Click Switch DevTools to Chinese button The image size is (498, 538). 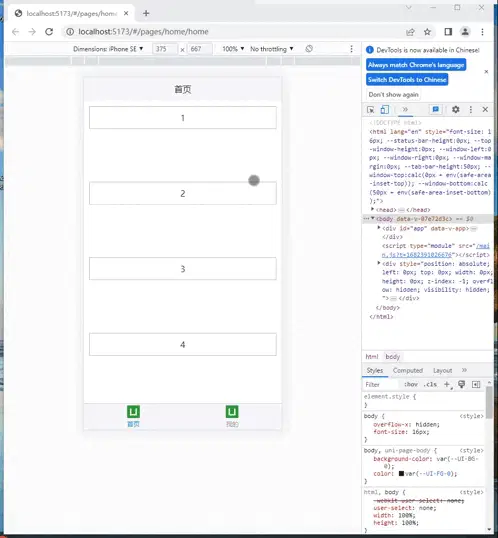[x=407, y=80]
